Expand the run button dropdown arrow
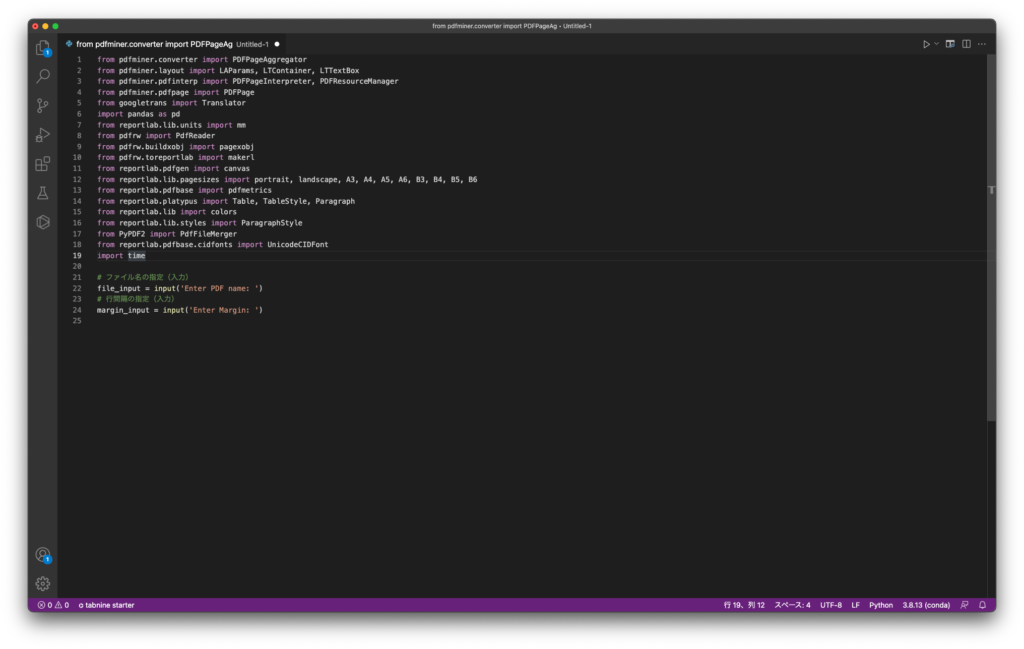 click(937, 44)
